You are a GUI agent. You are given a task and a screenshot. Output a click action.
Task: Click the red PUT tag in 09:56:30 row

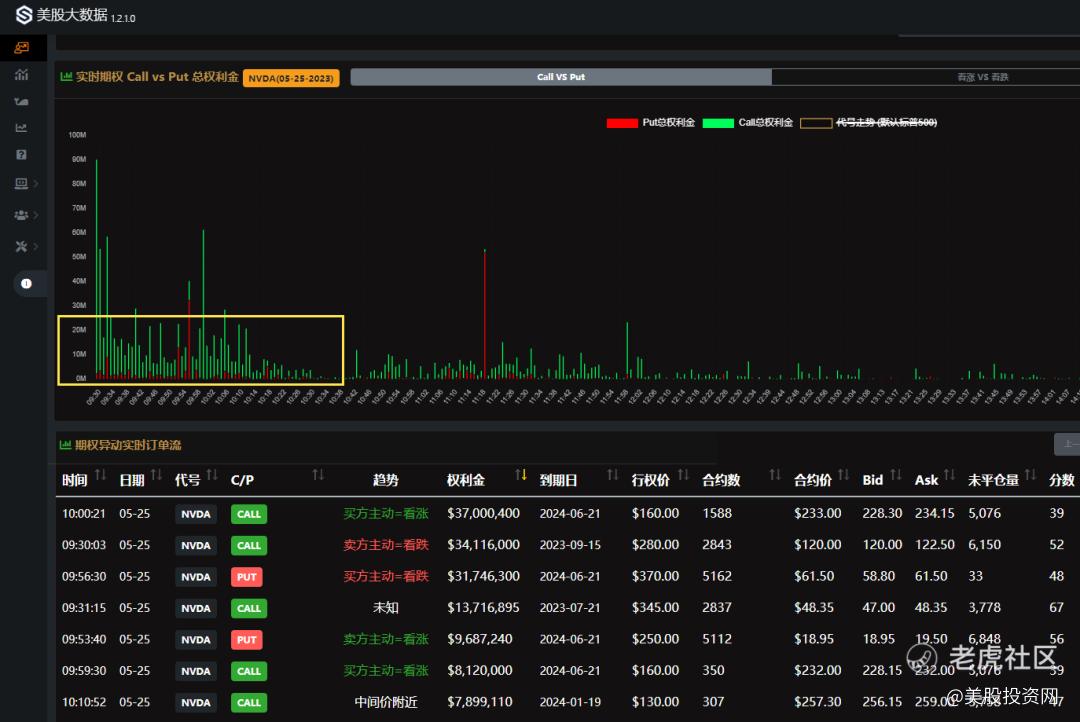tap(247, 577)
